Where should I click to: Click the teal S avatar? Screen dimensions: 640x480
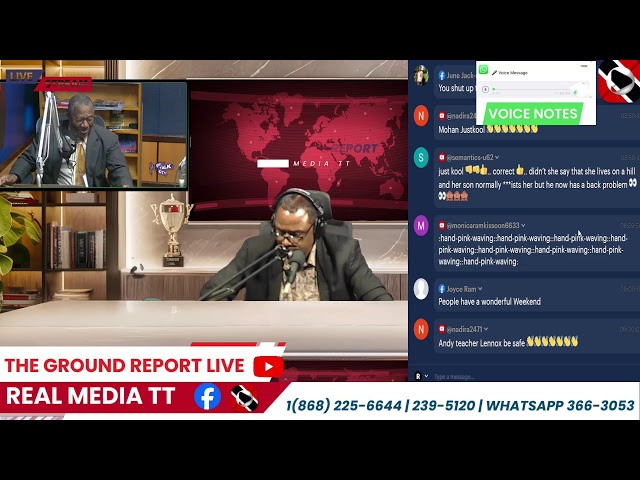(421, 158)
